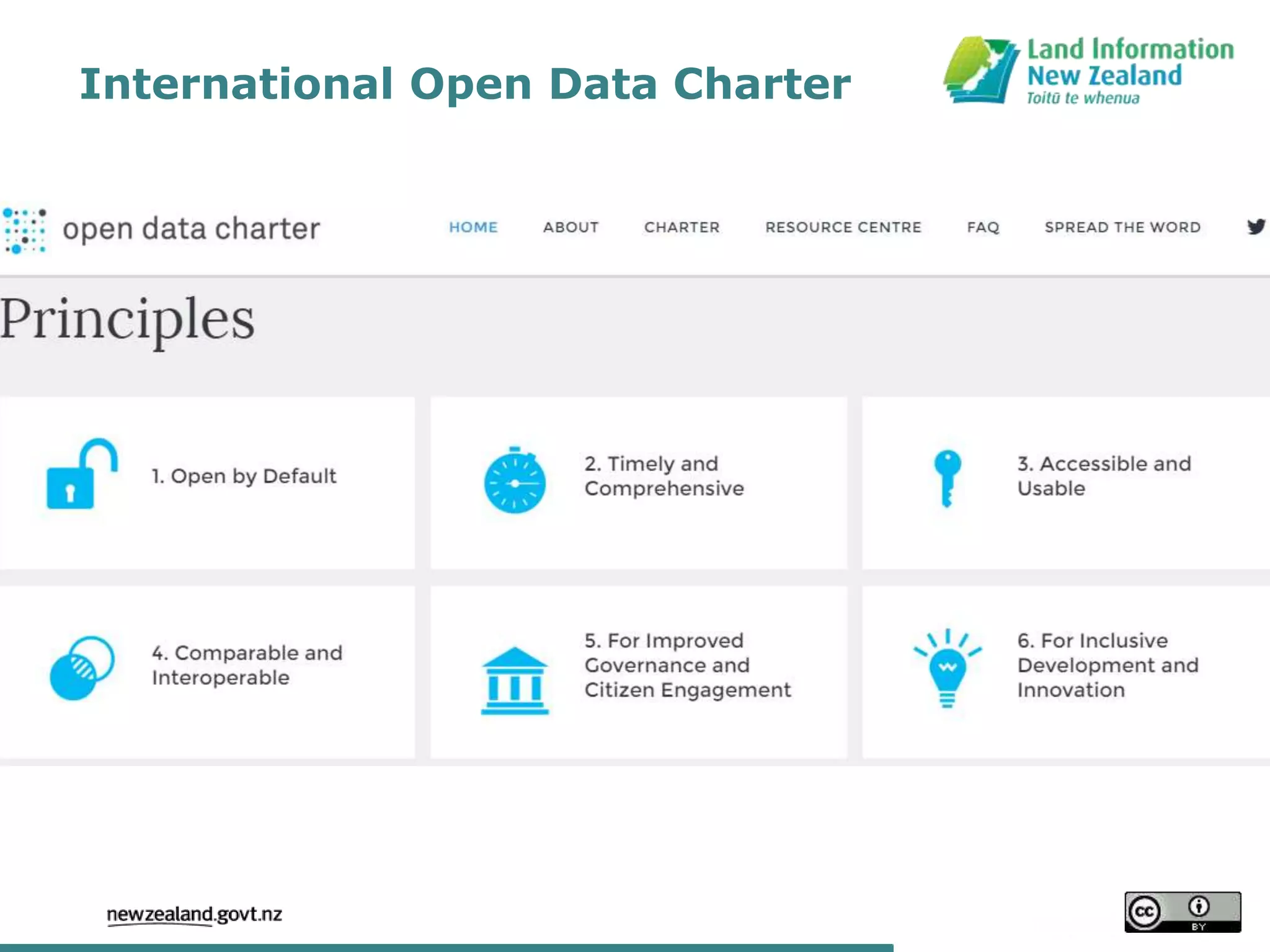Click the blue key icon
Screen dimensions: 1270x952
tap(947, 478)
